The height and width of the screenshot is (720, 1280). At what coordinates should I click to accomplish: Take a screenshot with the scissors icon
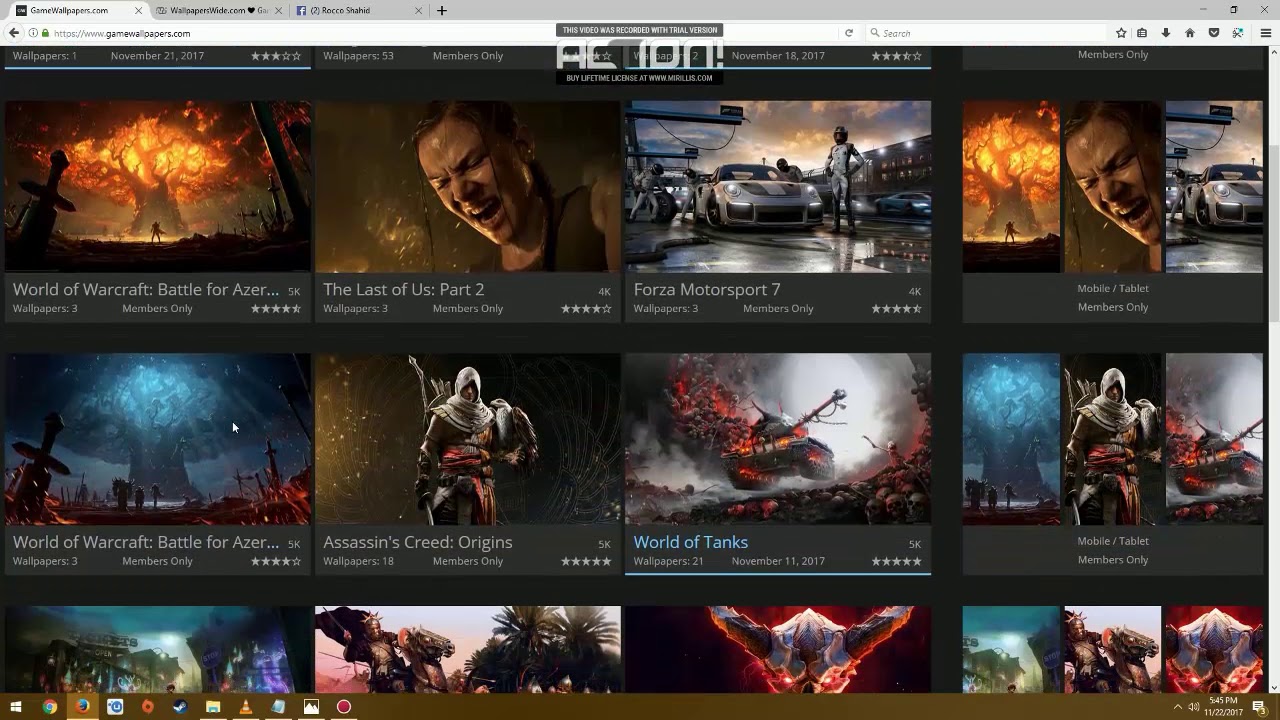point(1238,33)
